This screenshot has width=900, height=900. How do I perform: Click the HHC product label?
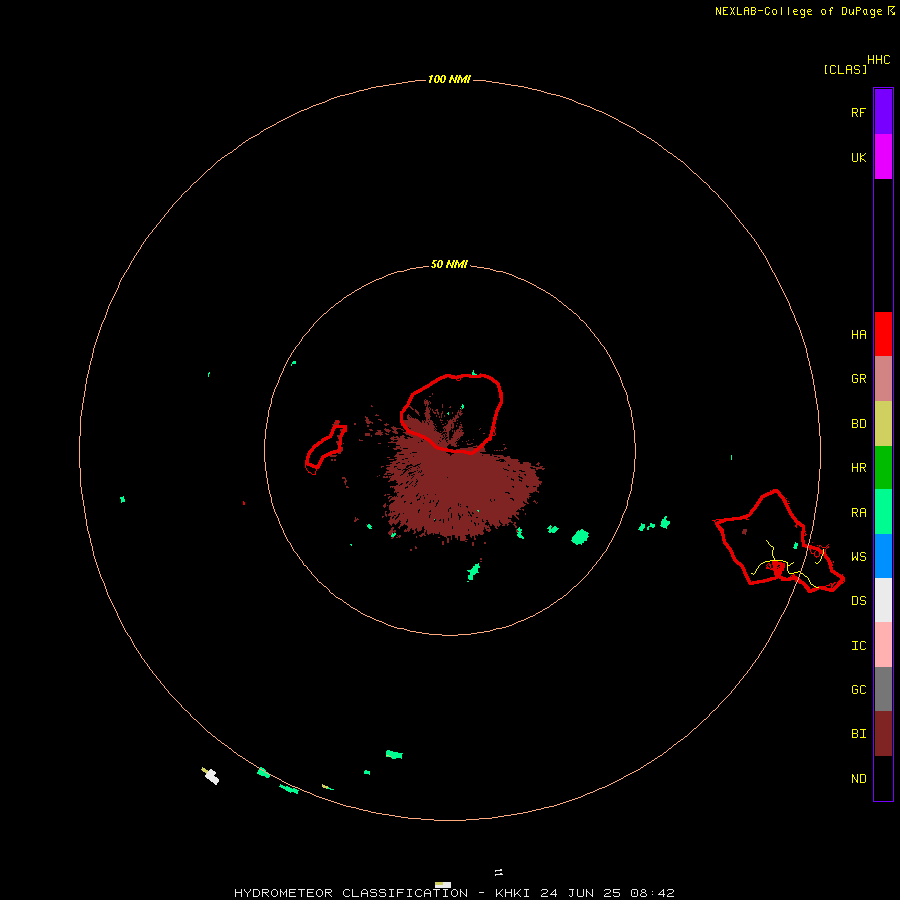pos(878,60)
